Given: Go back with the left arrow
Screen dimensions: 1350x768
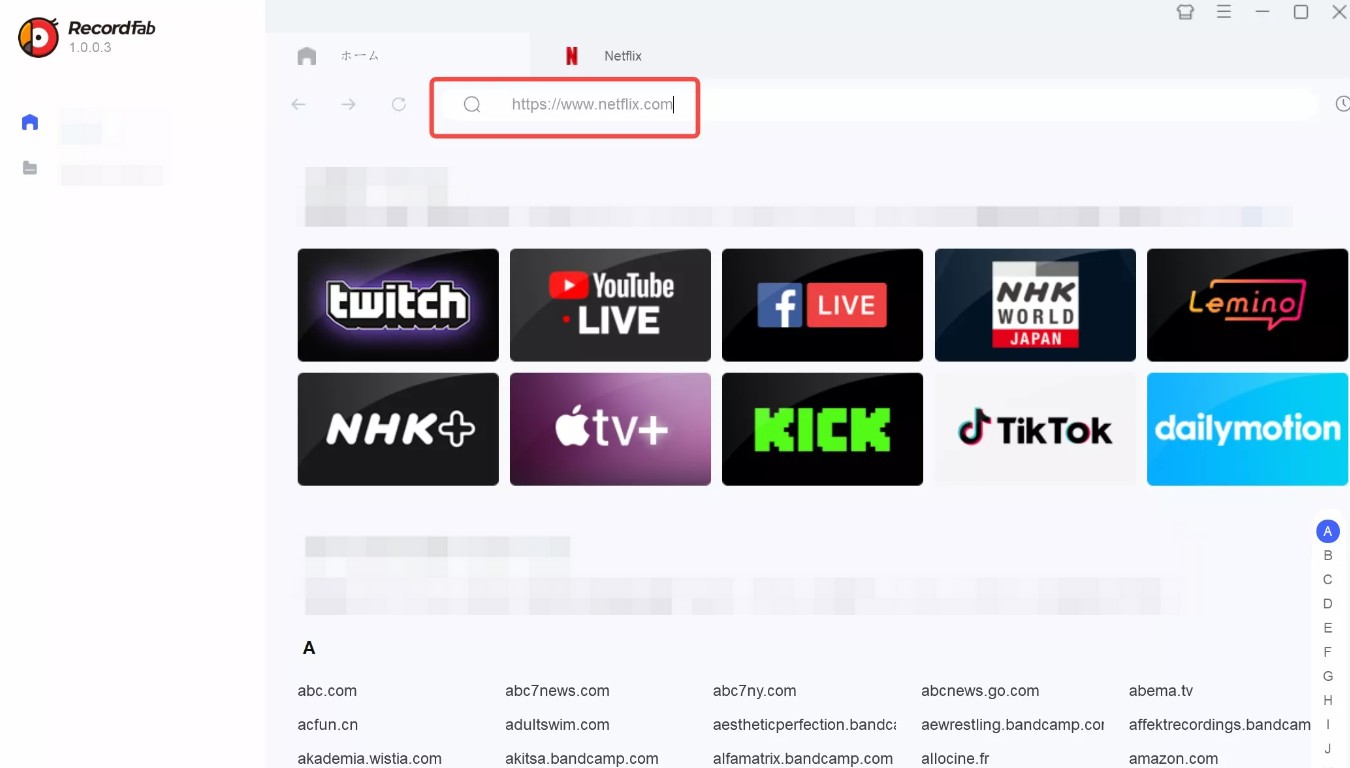Looking at the screenshot, I should [298, 104].
